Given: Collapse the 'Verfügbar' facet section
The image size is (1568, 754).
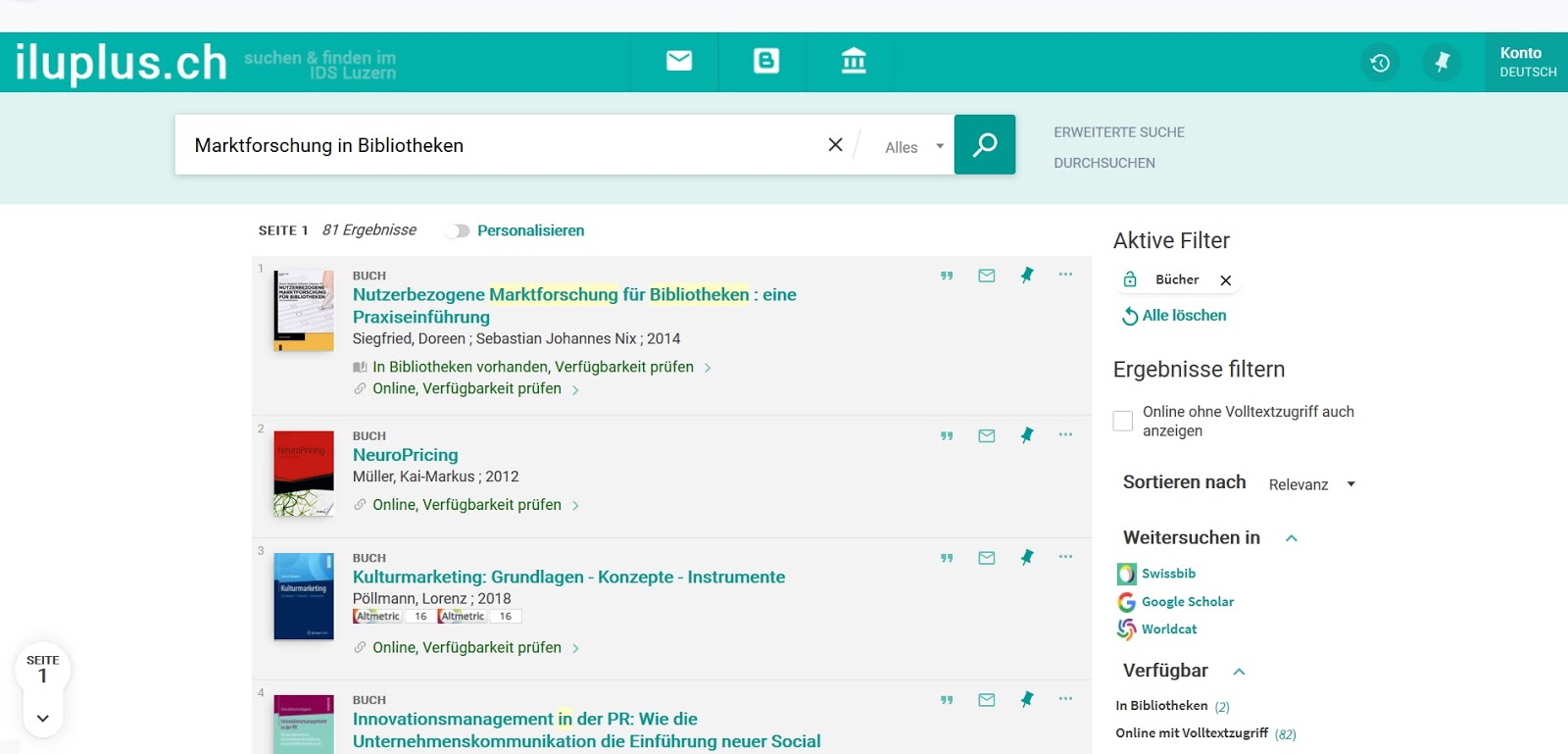Looking at the screenshot, I should click(1239, 672).
